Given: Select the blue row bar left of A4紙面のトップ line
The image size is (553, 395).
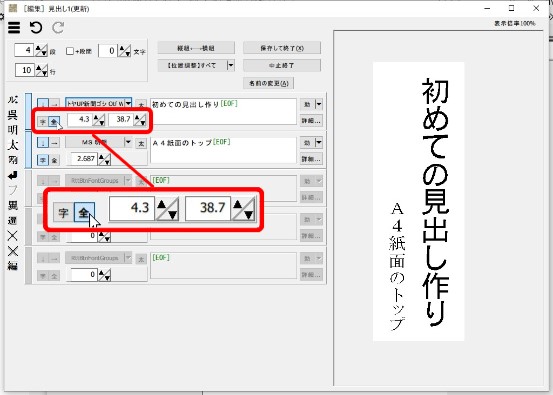Looking at the screenshot, I should pyautogui.click(x=29, y=150).
